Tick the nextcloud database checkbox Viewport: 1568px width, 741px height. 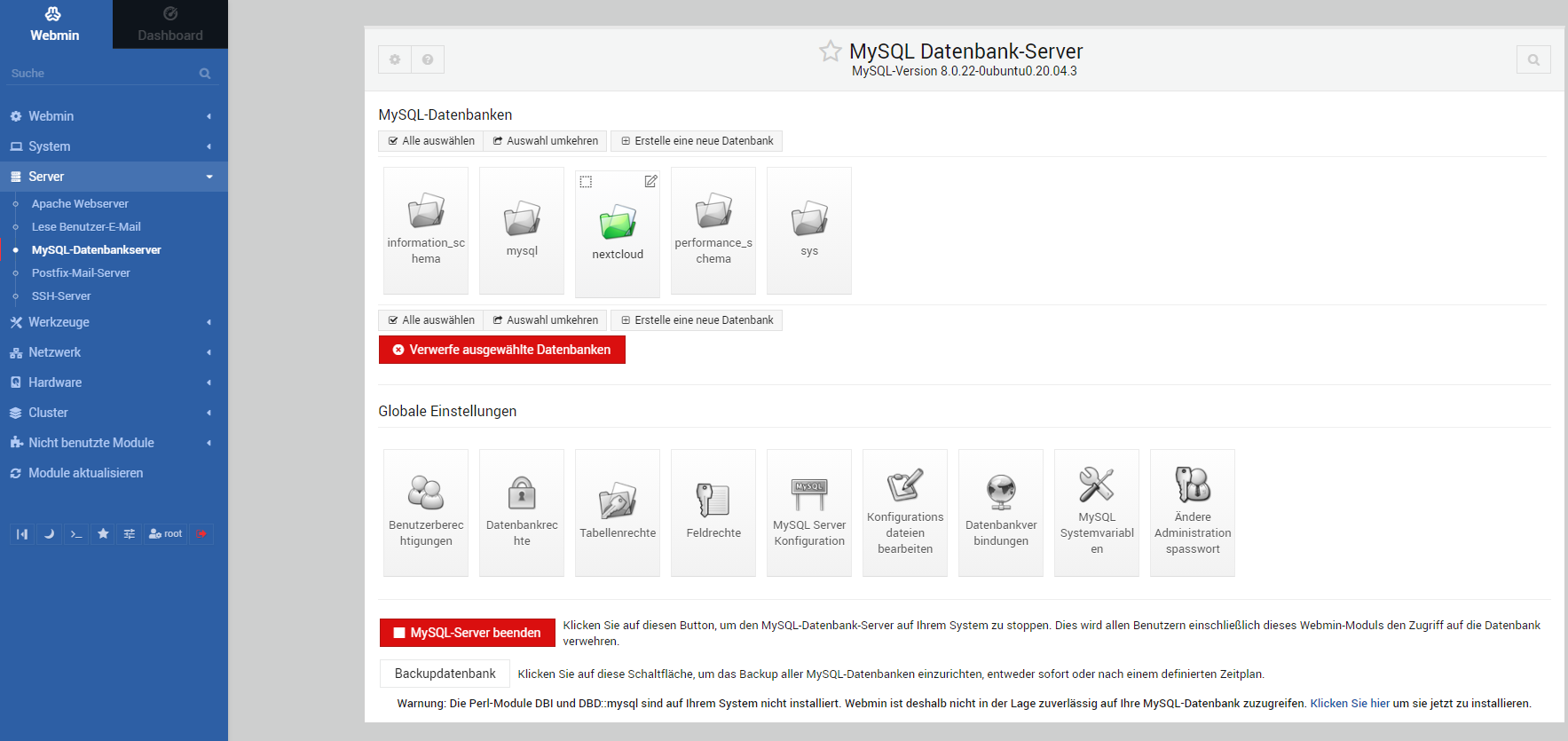[586, 182]
